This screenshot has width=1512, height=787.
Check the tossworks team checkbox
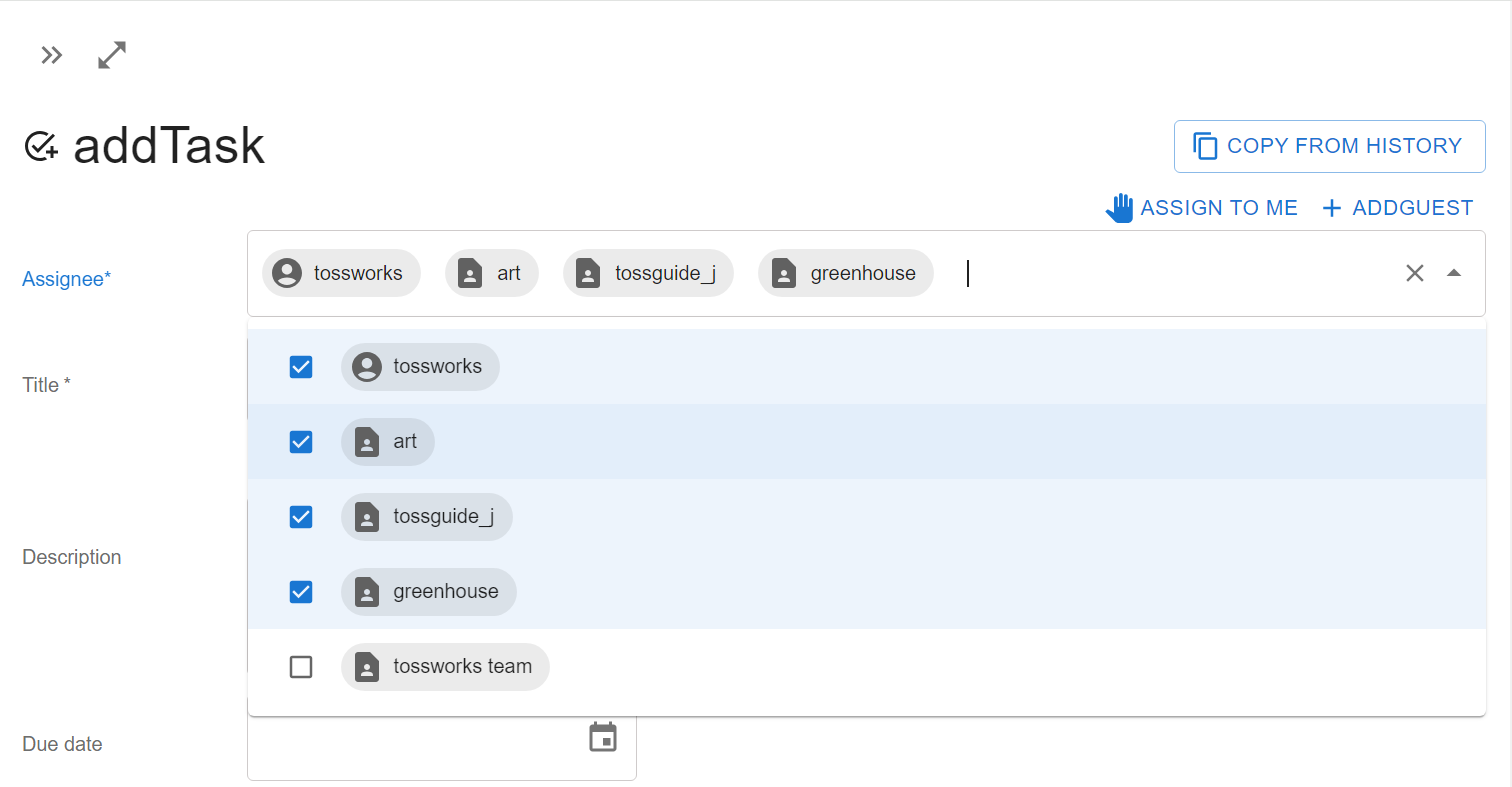[301, 667]
